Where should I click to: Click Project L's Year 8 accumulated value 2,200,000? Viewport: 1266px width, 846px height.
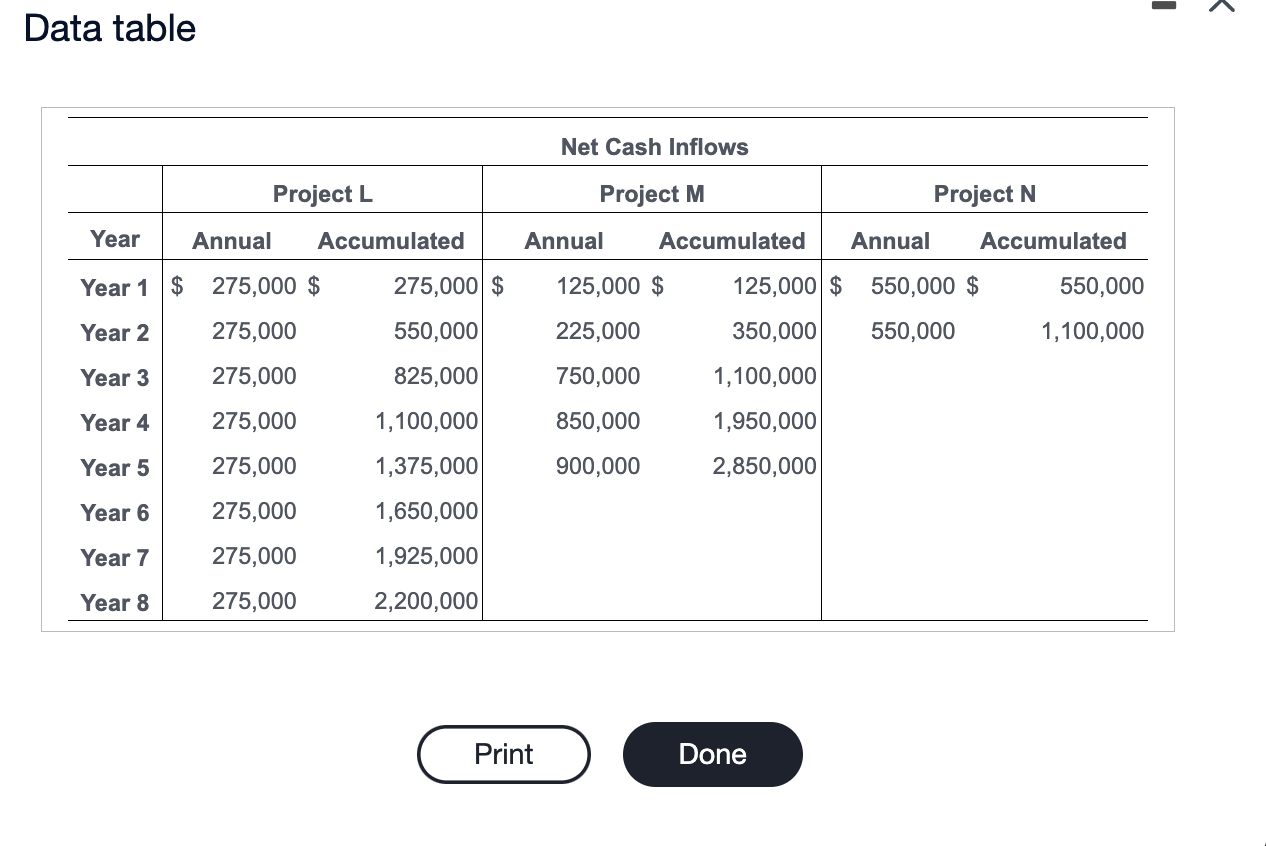[427, 601]
